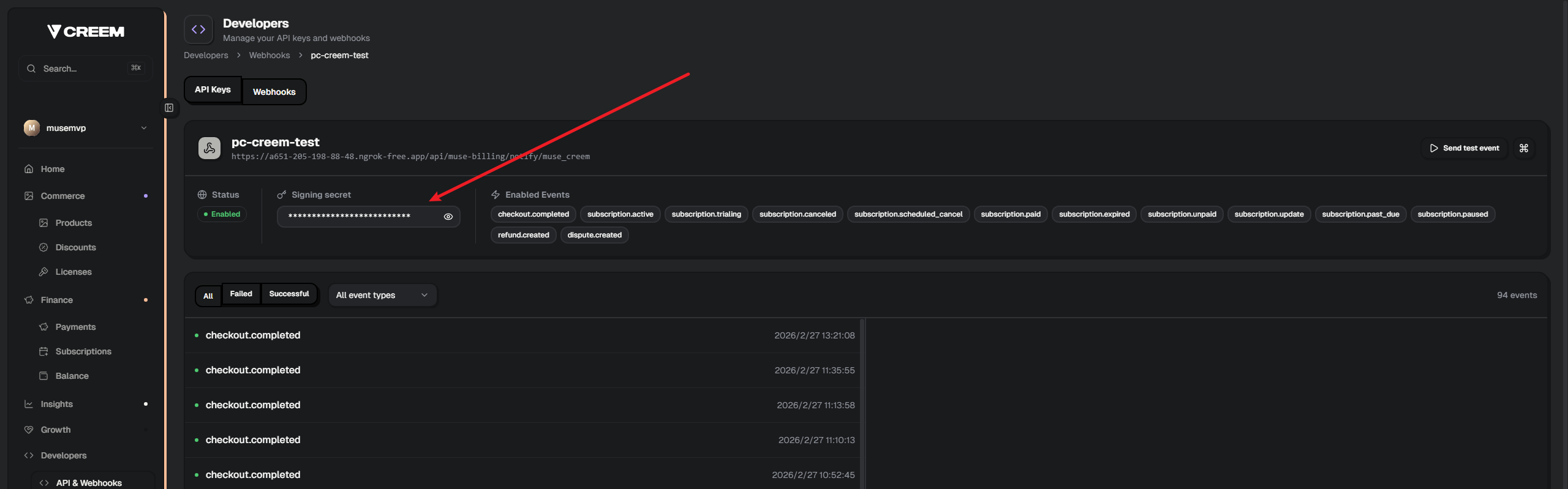This screenshot has width=1568, height=489.
Task: Switch to the API Keys tab
Action: coord(213,90)
